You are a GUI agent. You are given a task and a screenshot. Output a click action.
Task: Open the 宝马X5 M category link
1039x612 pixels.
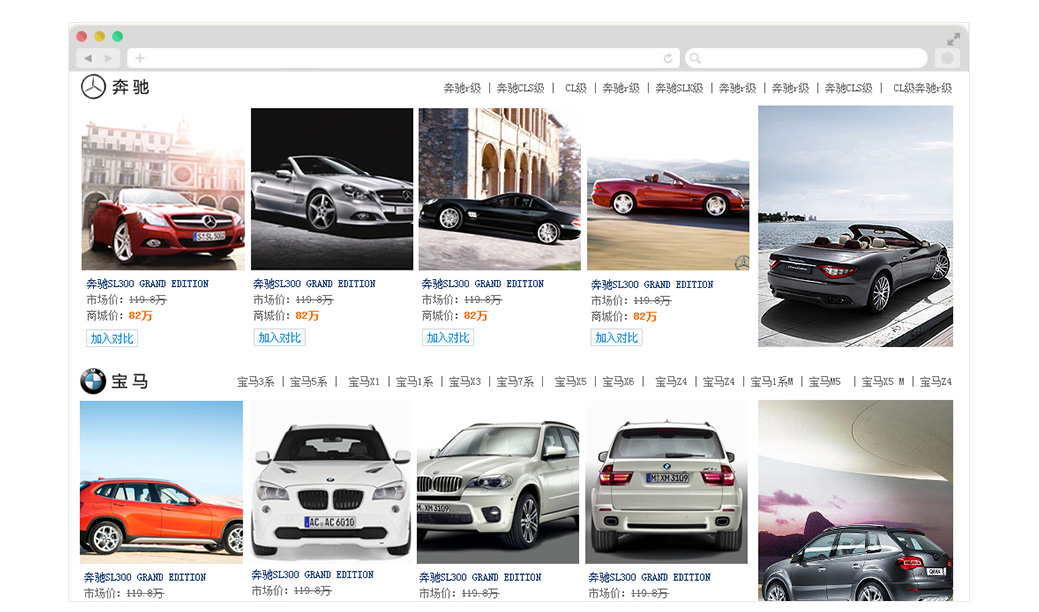coord(883,382)
